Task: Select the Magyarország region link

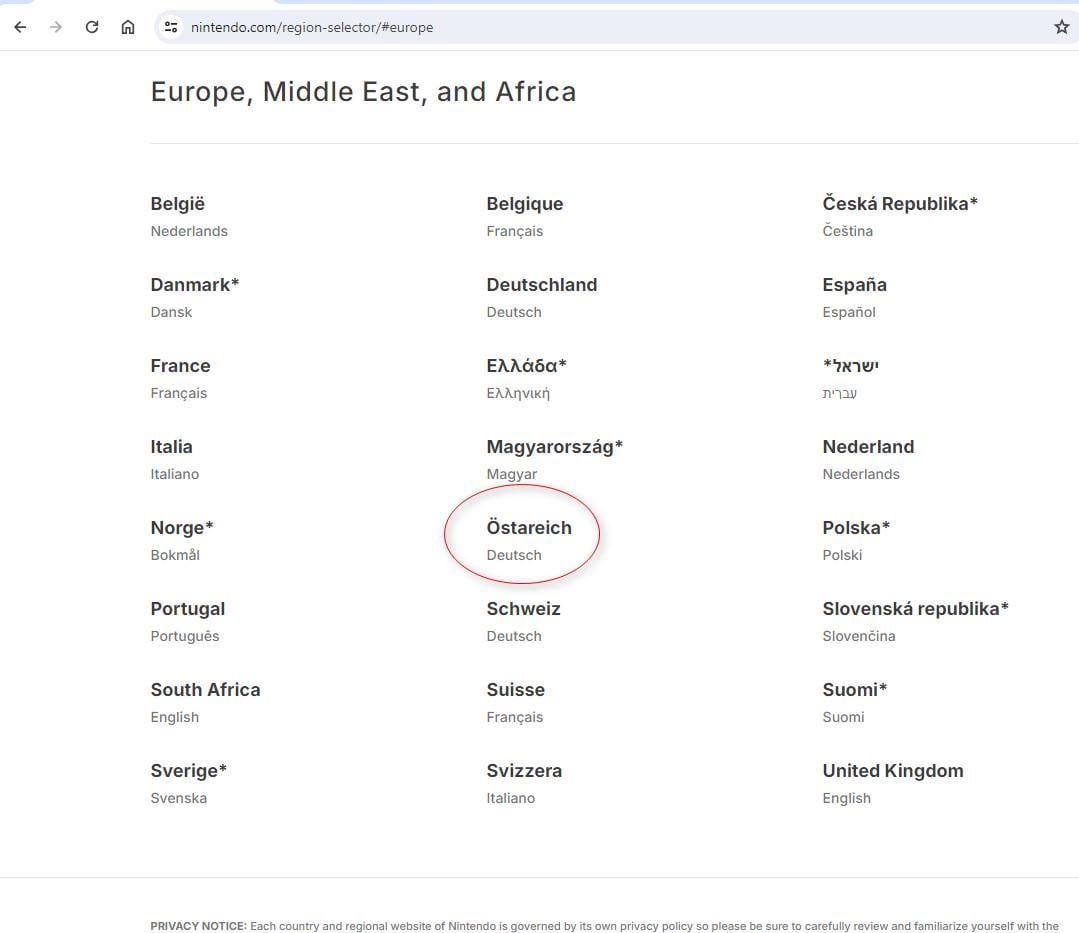Action: point(554,459)
